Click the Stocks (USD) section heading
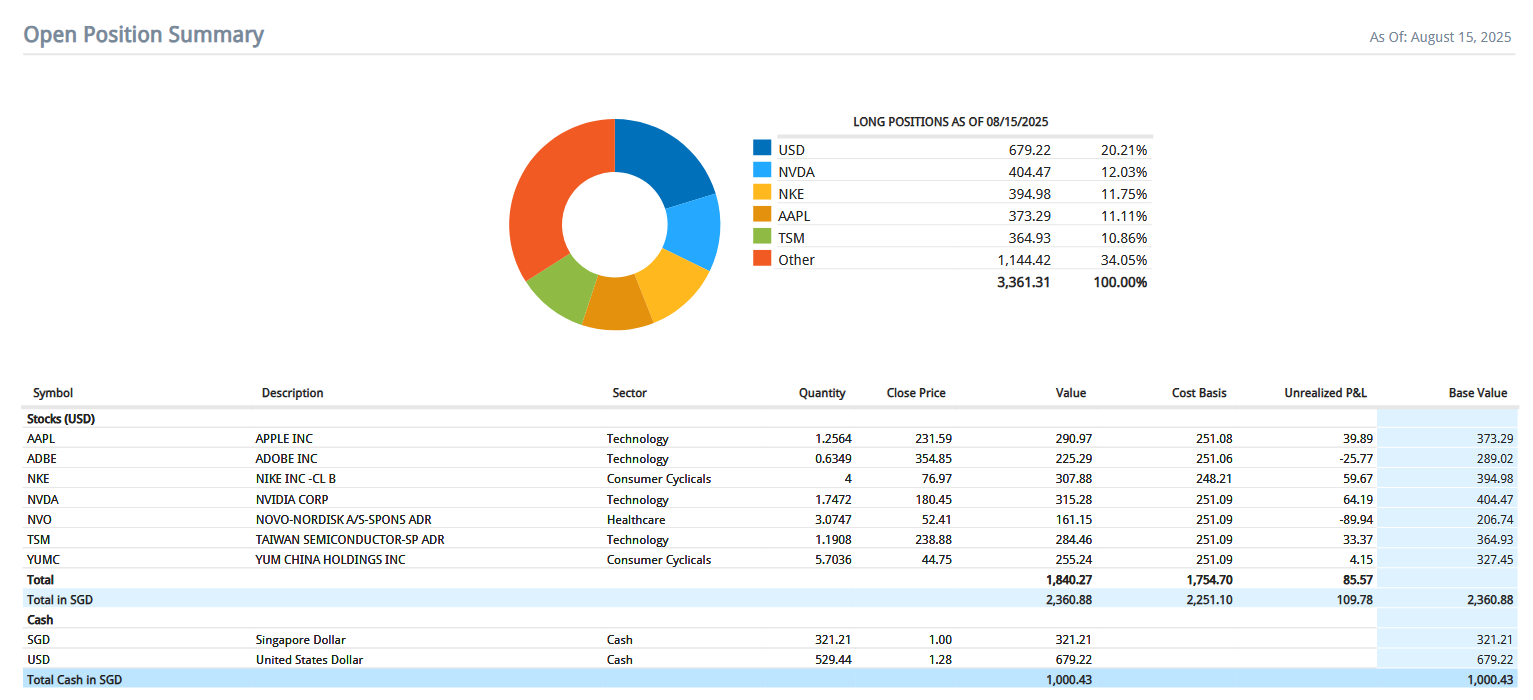This screenshot has width=1533, height=700. [61, 419]
